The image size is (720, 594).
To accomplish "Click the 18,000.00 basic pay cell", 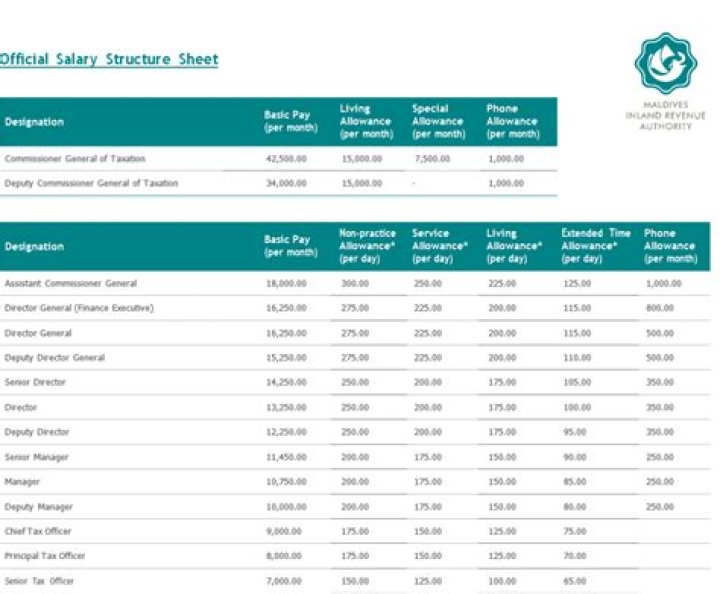I will (x=286, y=284).
